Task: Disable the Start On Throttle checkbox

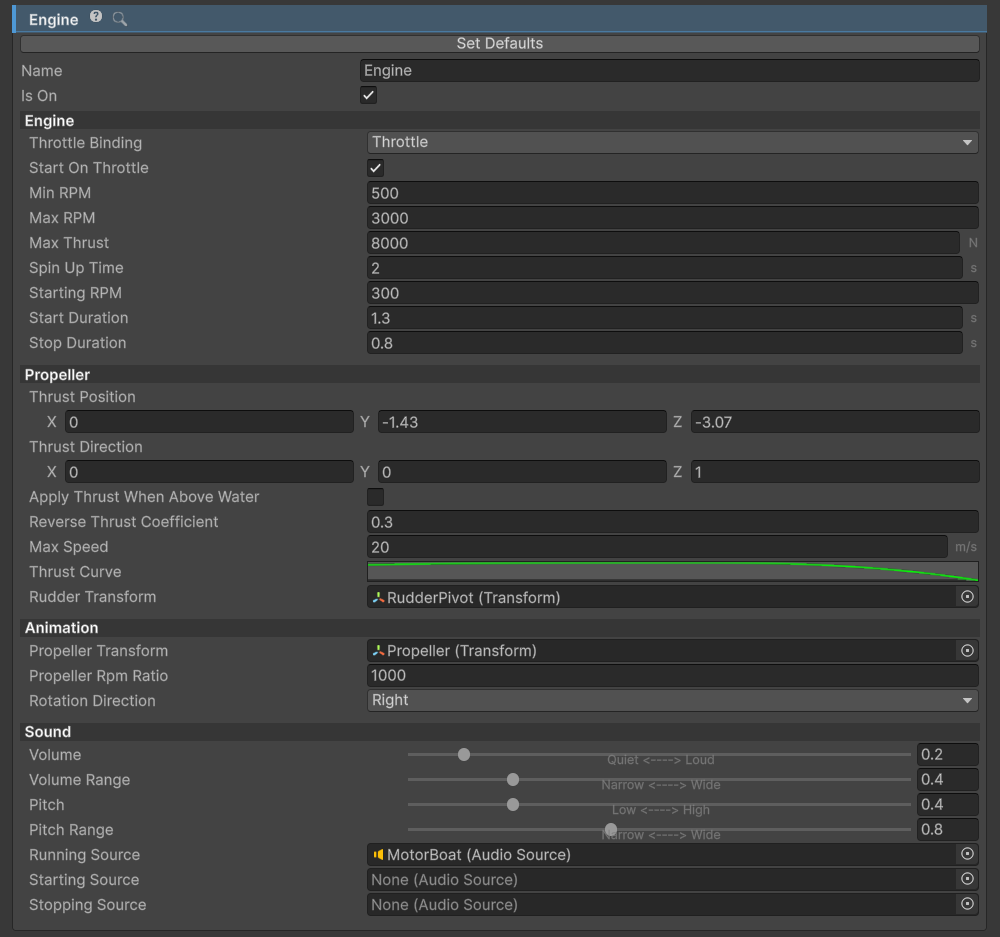Action: pos(376,168)
